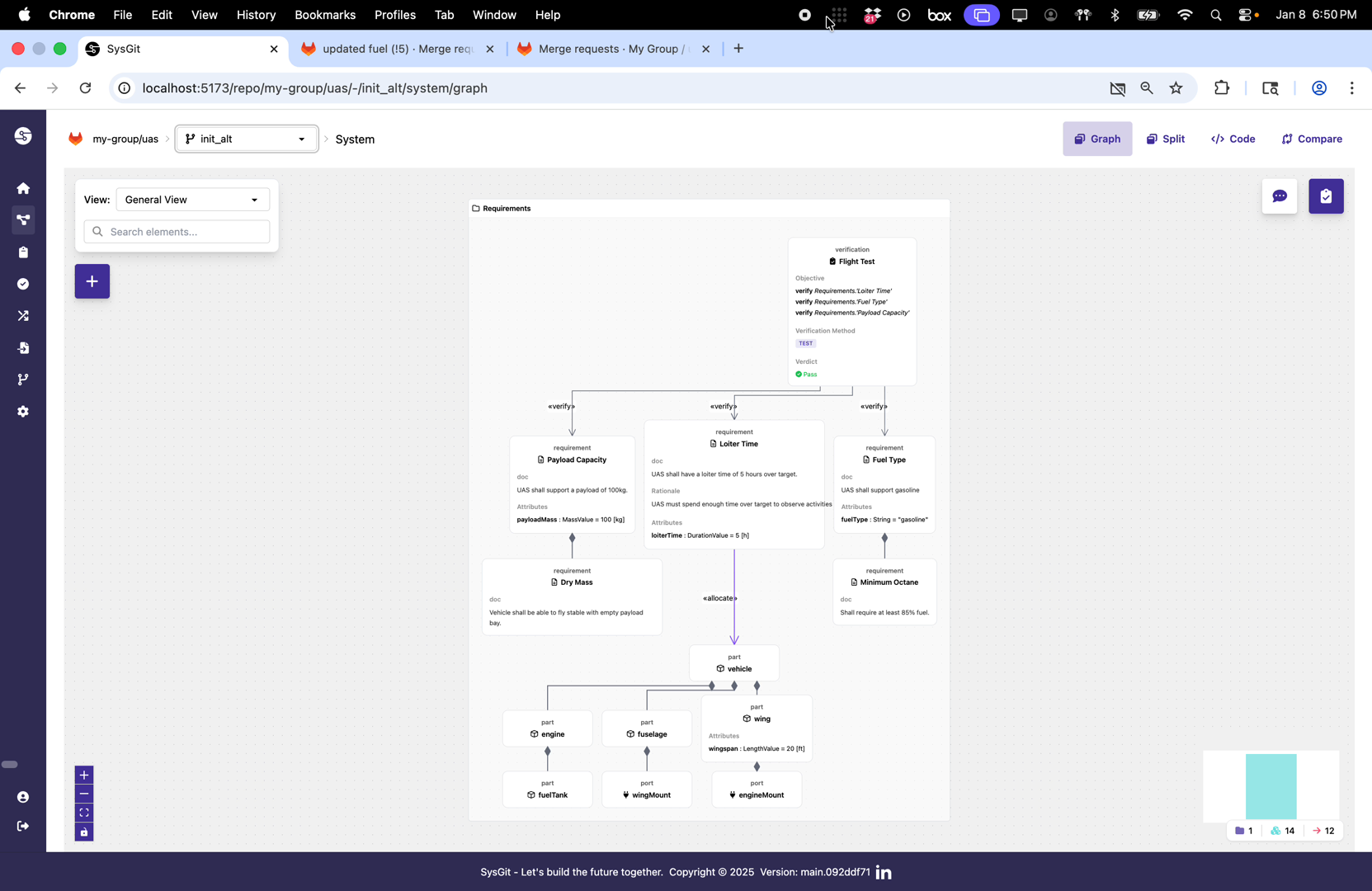Open the branches icon in sidebar
This screenshot has height=891, width=1372.
click(23, 379)
